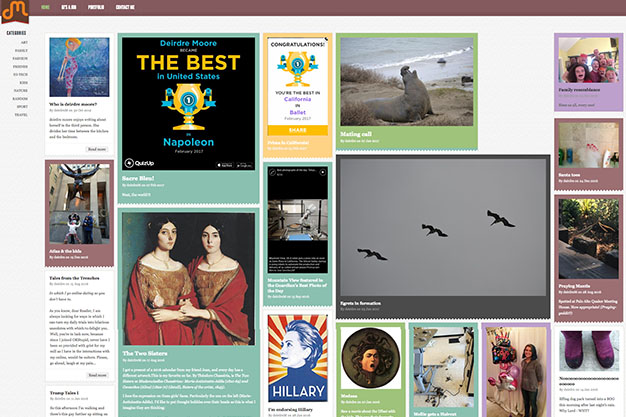
Task: Click Read more under 'Who is deirdre moore?'
Action: point(97,149)
